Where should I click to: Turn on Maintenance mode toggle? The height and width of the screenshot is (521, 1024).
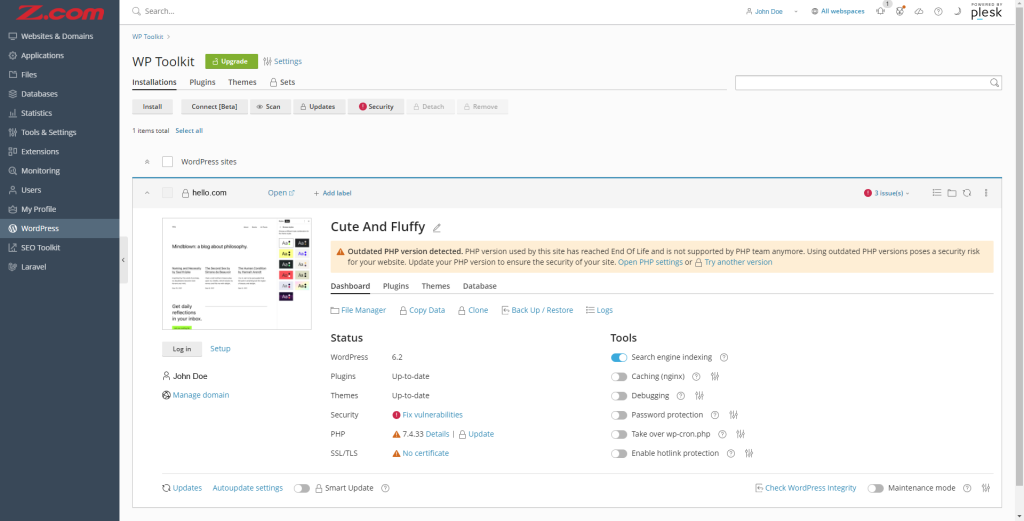(876, 488)
